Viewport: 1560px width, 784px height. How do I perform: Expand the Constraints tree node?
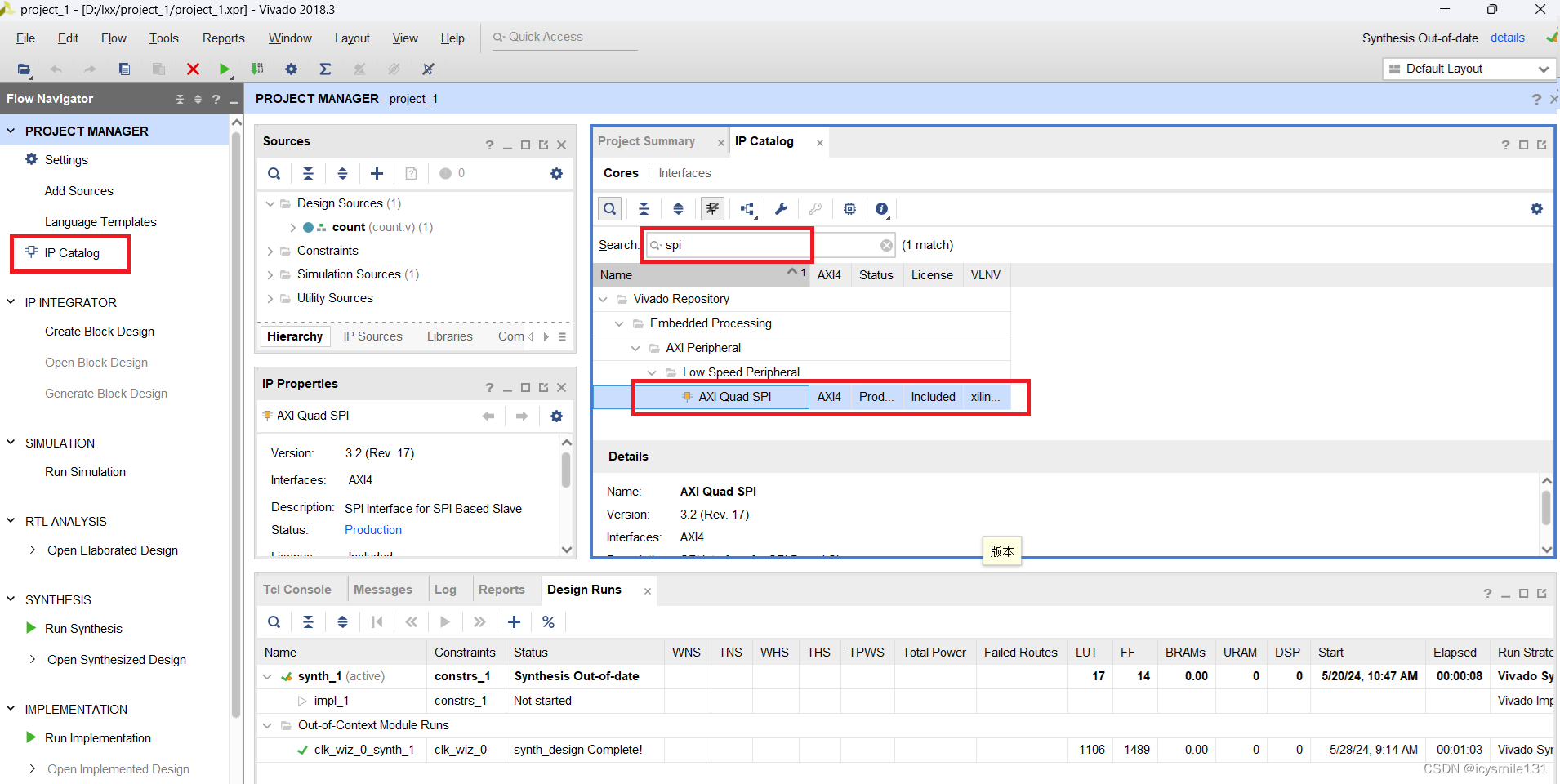tap(270, 251)
